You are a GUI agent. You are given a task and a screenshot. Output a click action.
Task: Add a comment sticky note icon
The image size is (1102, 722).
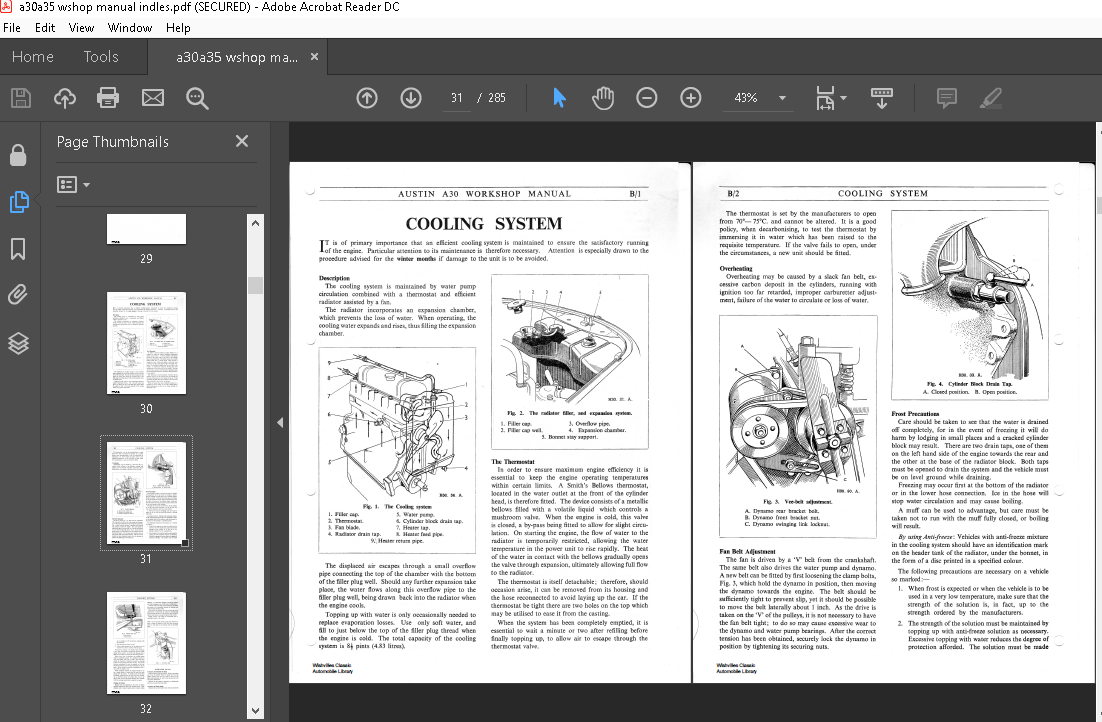pyautogui.click(x=946, y=98)
